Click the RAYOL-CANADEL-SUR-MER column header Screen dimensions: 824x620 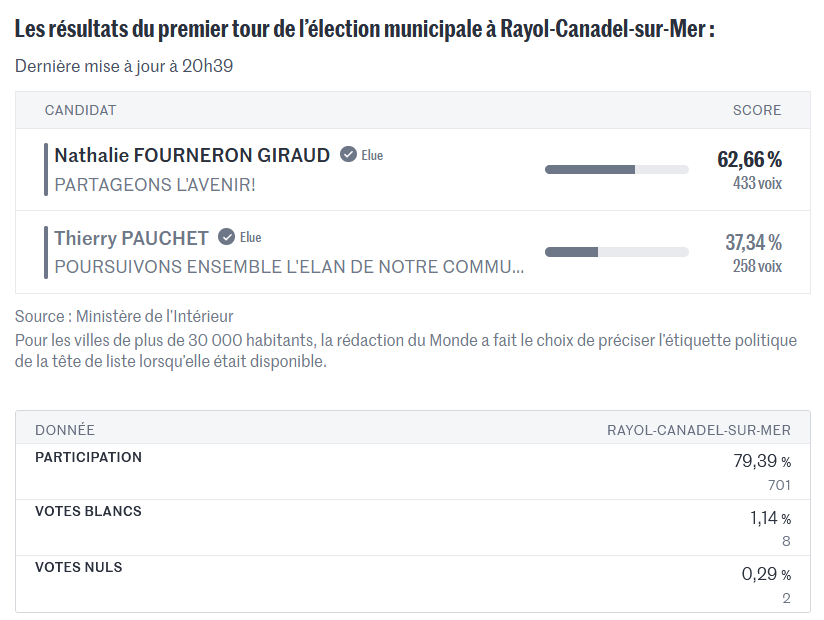tap(699, 430)
